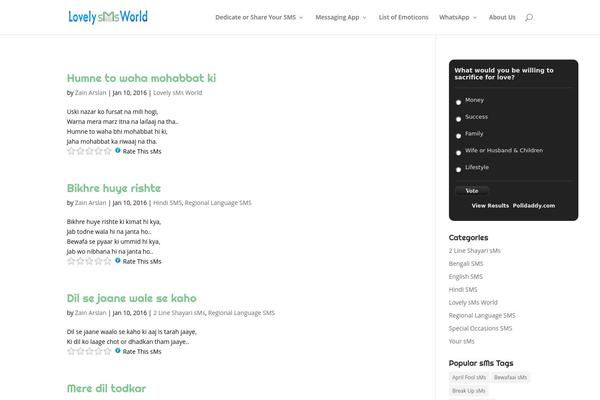
Task: Open 2 Line Shayari sMs under Dil se post
Action: pos(179,313)
